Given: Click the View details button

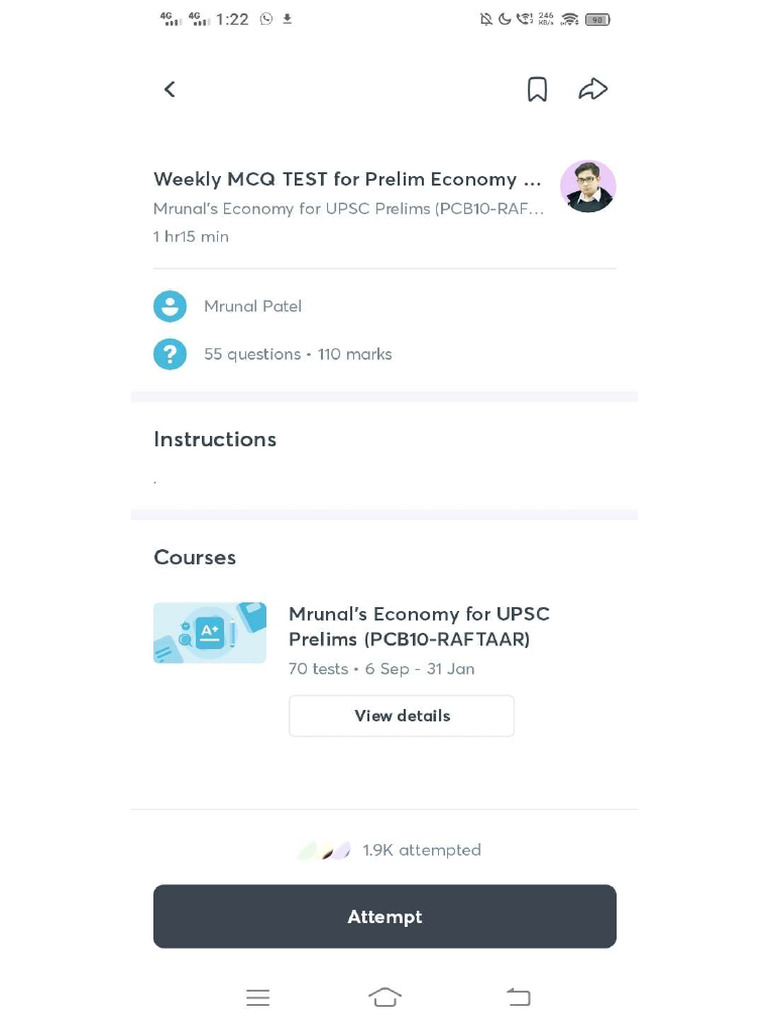Looking at the screenshot, I should click(401, 716).
